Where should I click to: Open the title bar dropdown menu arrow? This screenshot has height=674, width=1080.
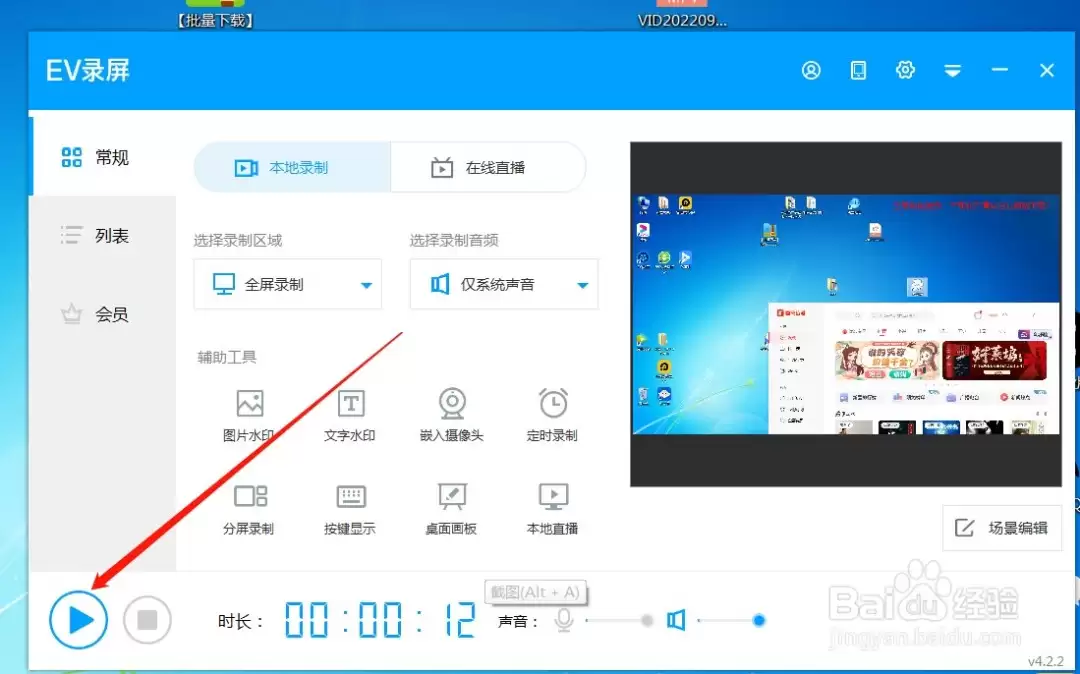click(x=953, y=70)
